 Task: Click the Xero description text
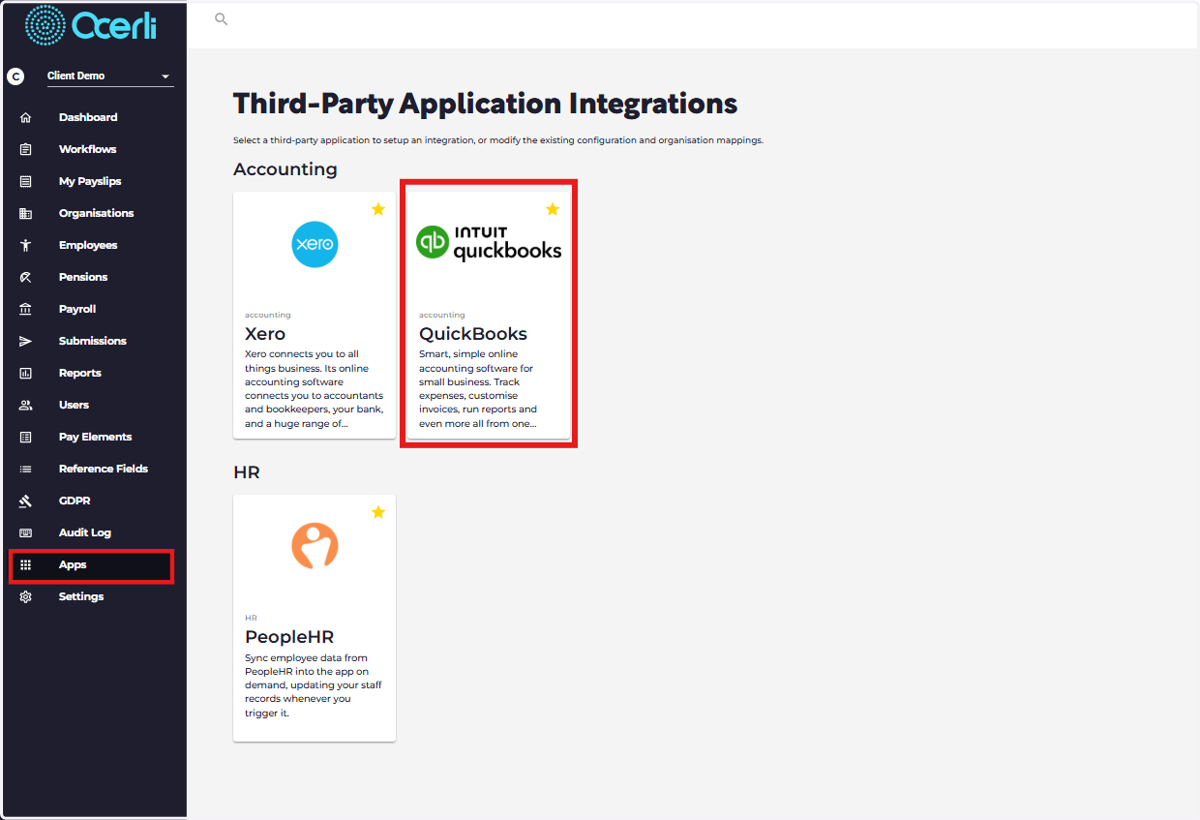[x=314, y=389]
